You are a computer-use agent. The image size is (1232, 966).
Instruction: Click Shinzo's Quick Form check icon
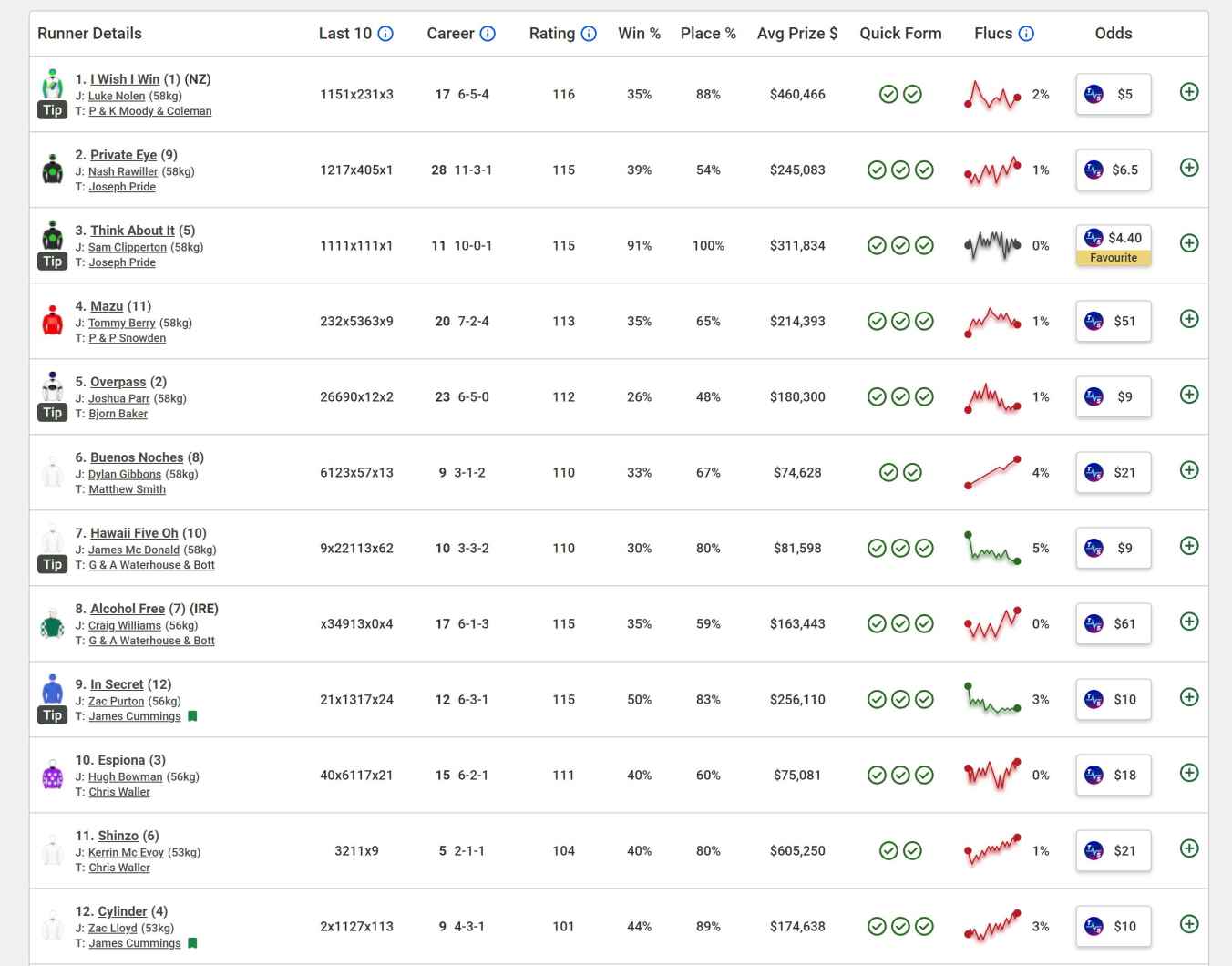click(888, 850)
